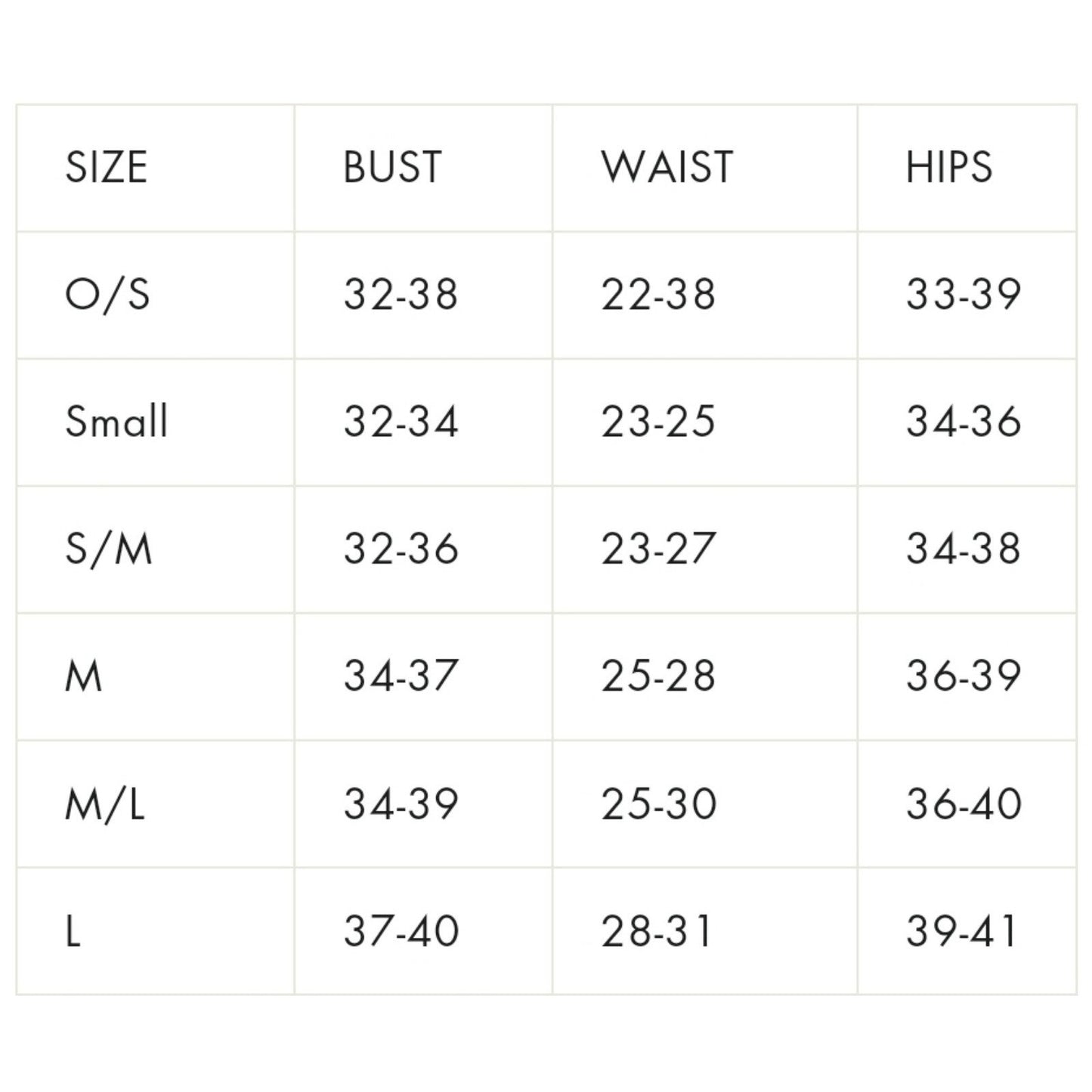Image resolution: width=1092 pixels, height=1092 pixels.
Task: Click waist value 25-30 for M/L
Action: pos(658,803)
